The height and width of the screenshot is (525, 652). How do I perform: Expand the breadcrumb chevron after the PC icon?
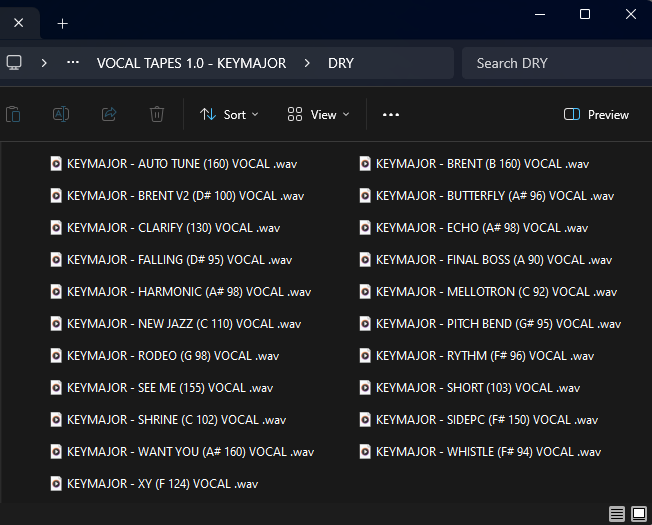point(44,63)
